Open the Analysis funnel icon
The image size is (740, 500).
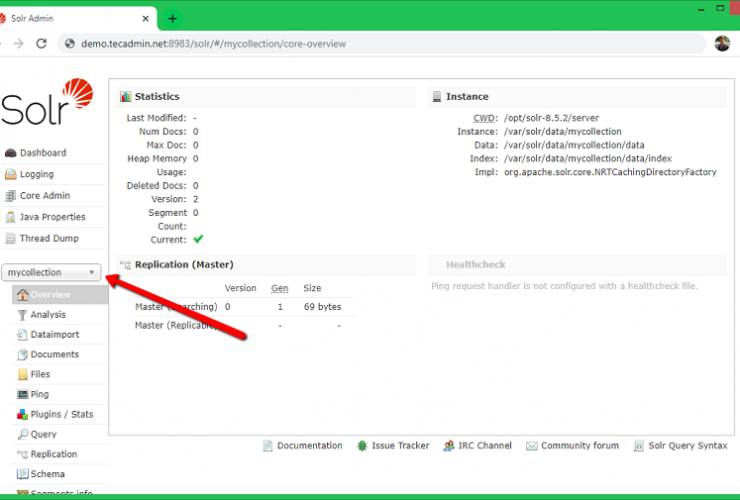(22, 315)
